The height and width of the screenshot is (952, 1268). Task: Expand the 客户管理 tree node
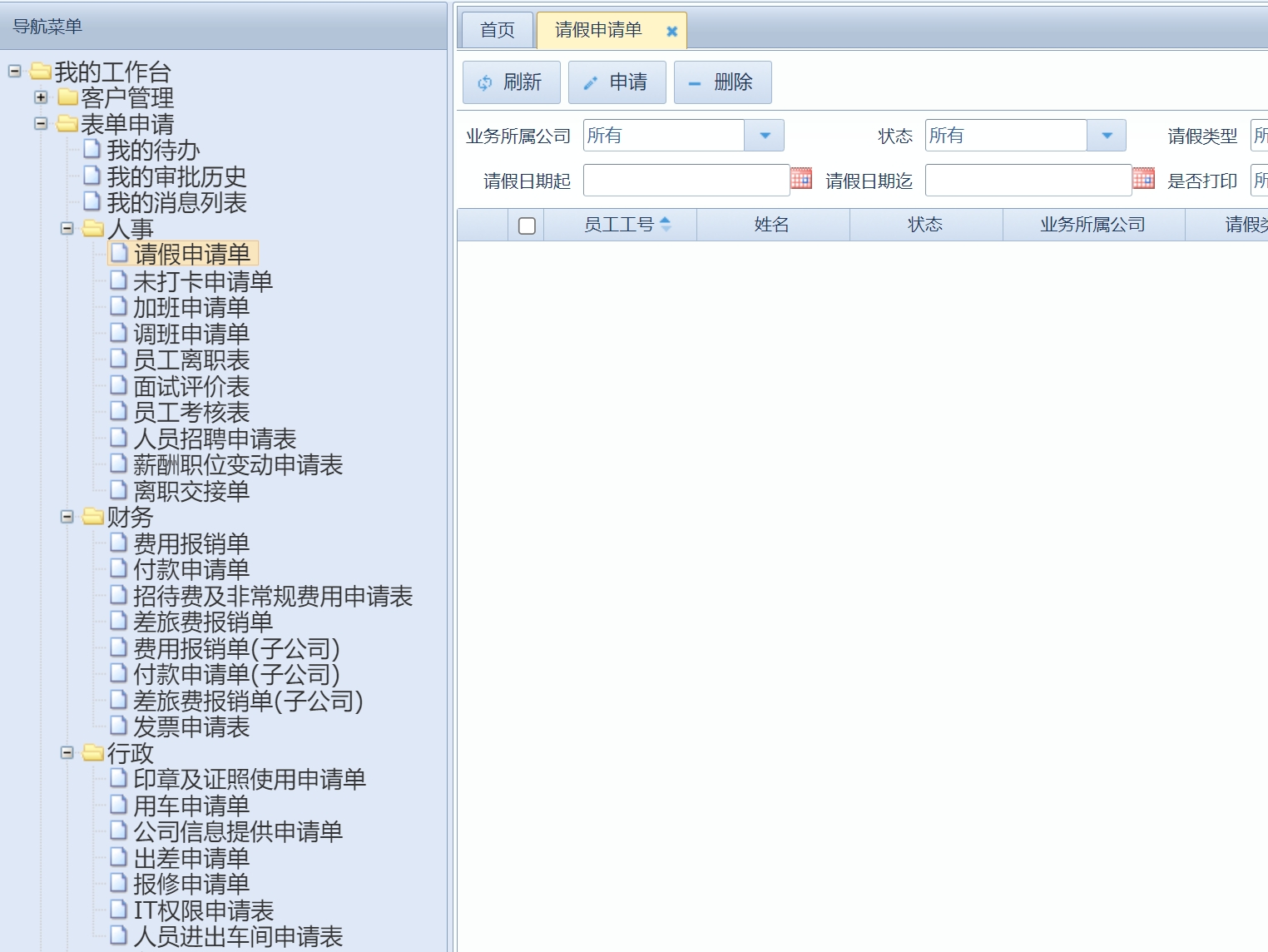tap(41, 97)
